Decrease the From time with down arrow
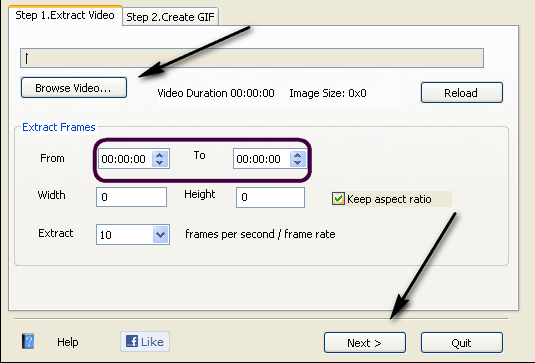Image resolution: width=535 pixels, height=363 pixels. tap(160, 163)
